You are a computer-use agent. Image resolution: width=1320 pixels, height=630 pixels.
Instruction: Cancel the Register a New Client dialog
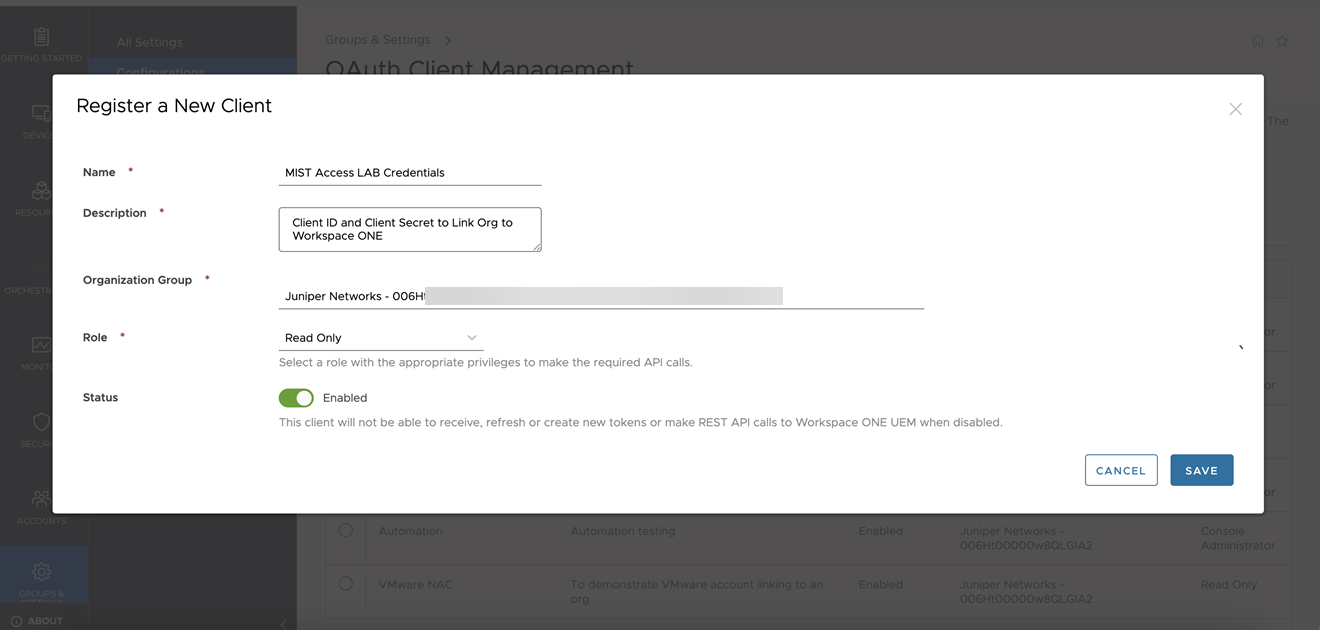1121,470
